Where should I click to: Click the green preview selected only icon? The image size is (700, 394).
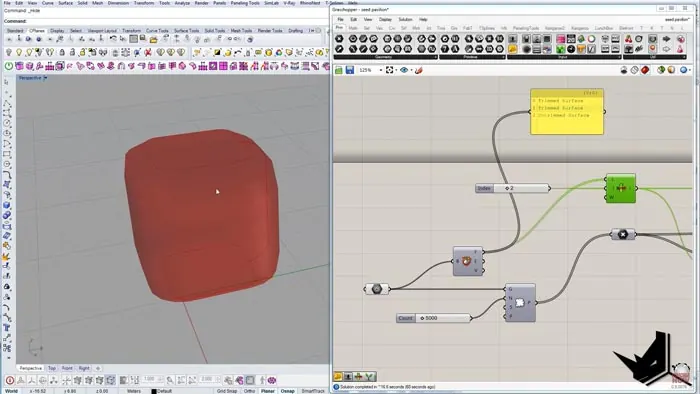click(661, 70)
